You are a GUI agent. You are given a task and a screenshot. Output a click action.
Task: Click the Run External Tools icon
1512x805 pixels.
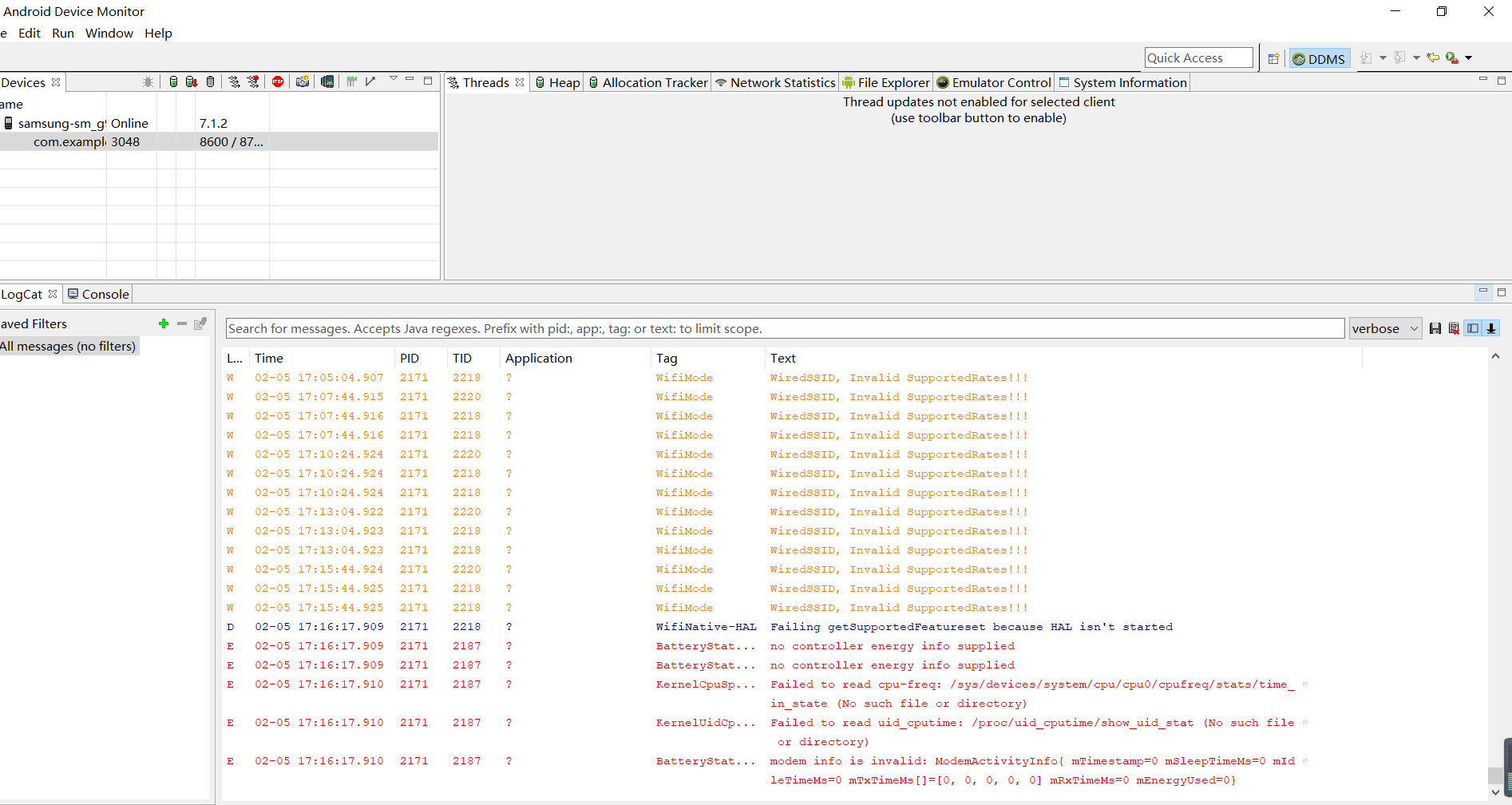pyautogui.click(x=1452, y=57)
